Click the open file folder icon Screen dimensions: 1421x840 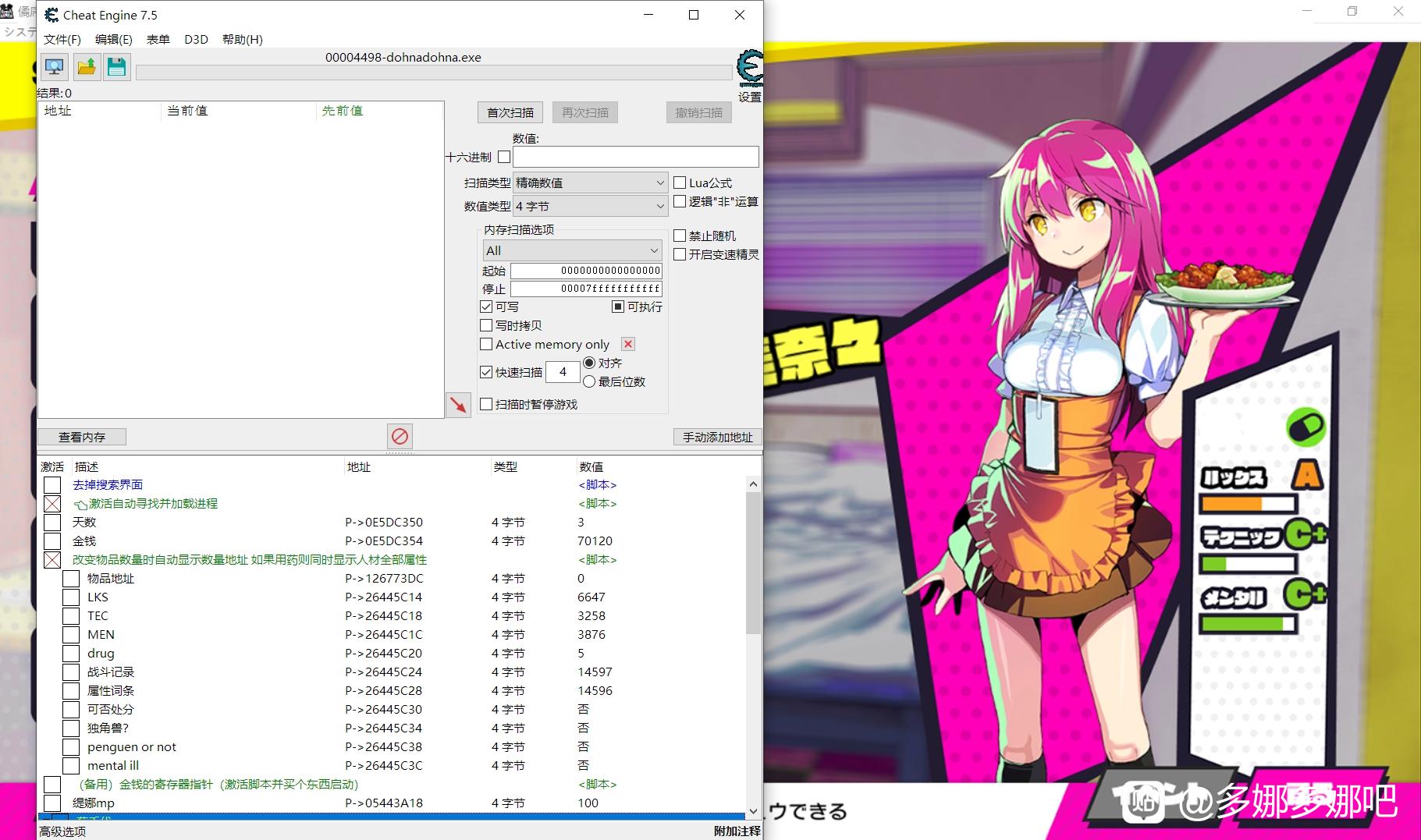pos(87,67)
